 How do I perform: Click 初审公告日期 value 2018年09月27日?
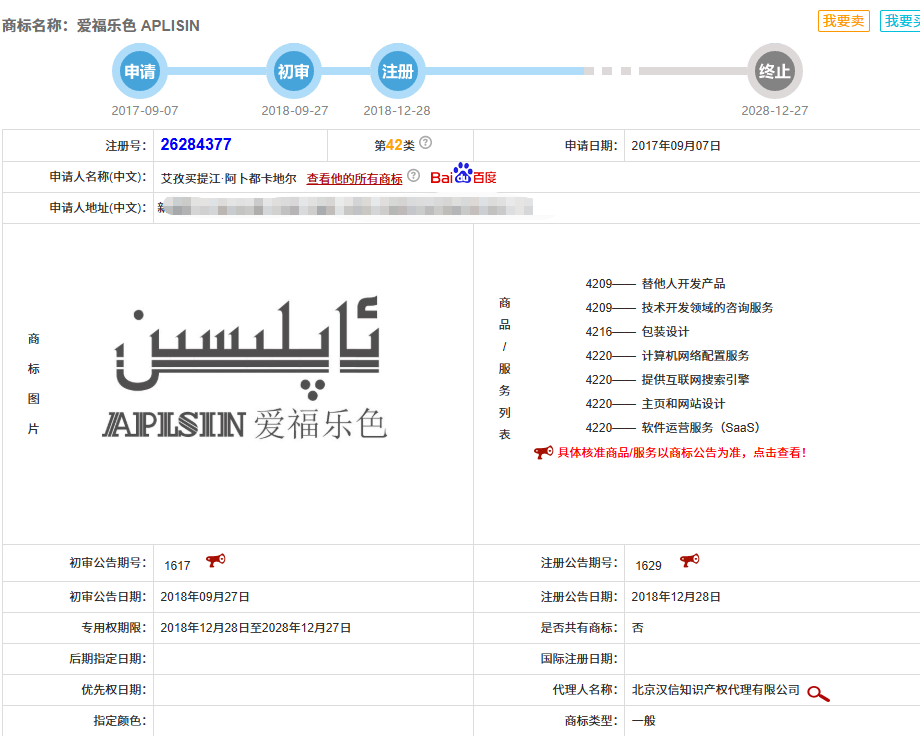[205, 597]
